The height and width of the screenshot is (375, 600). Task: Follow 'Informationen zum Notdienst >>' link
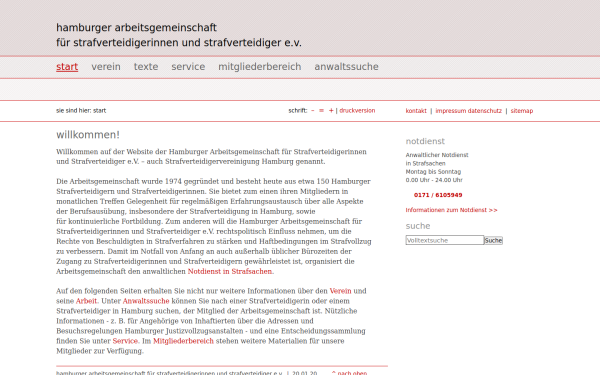point(452,210)
